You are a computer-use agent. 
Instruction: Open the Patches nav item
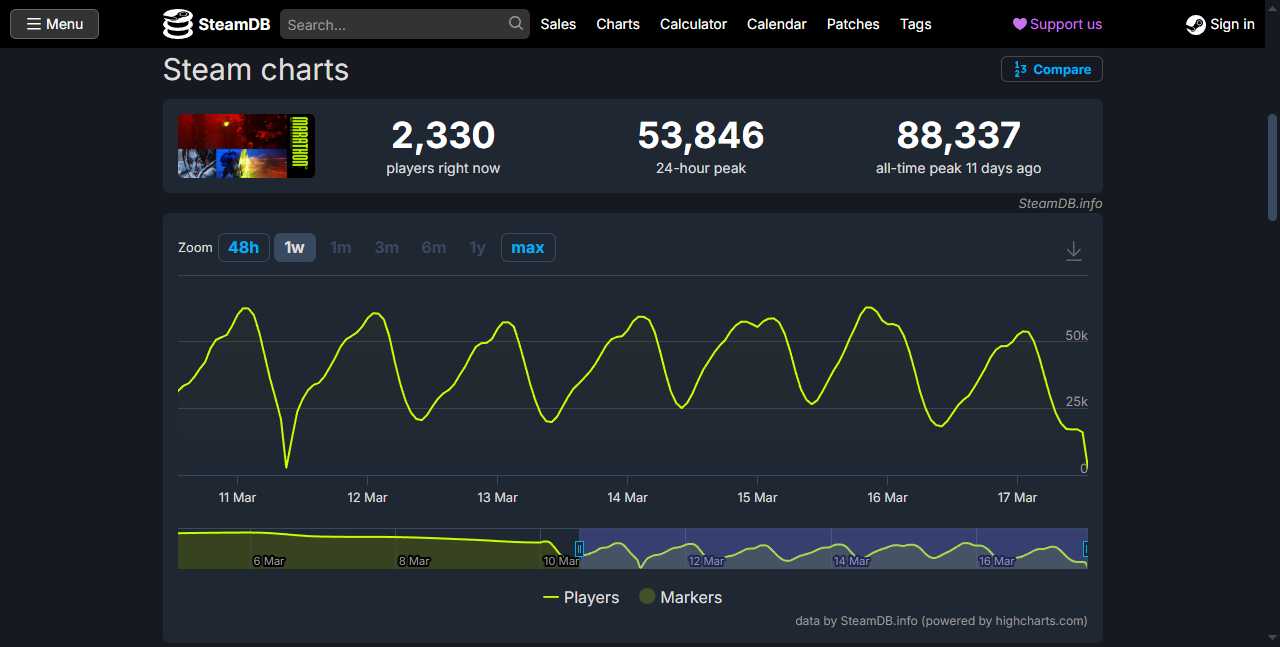853,24
